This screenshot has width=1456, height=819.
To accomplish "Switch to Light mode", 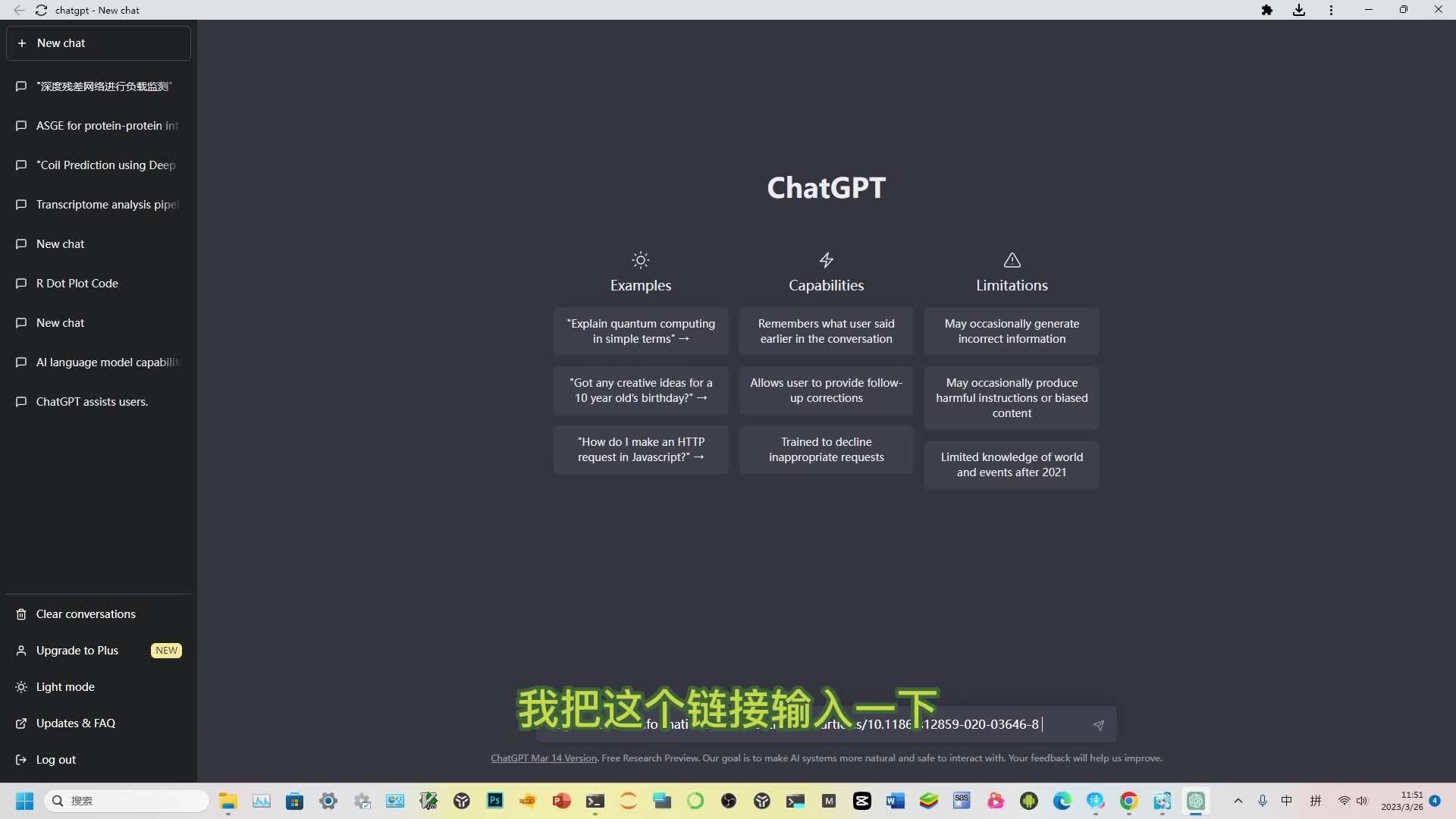I will point(64,687).
